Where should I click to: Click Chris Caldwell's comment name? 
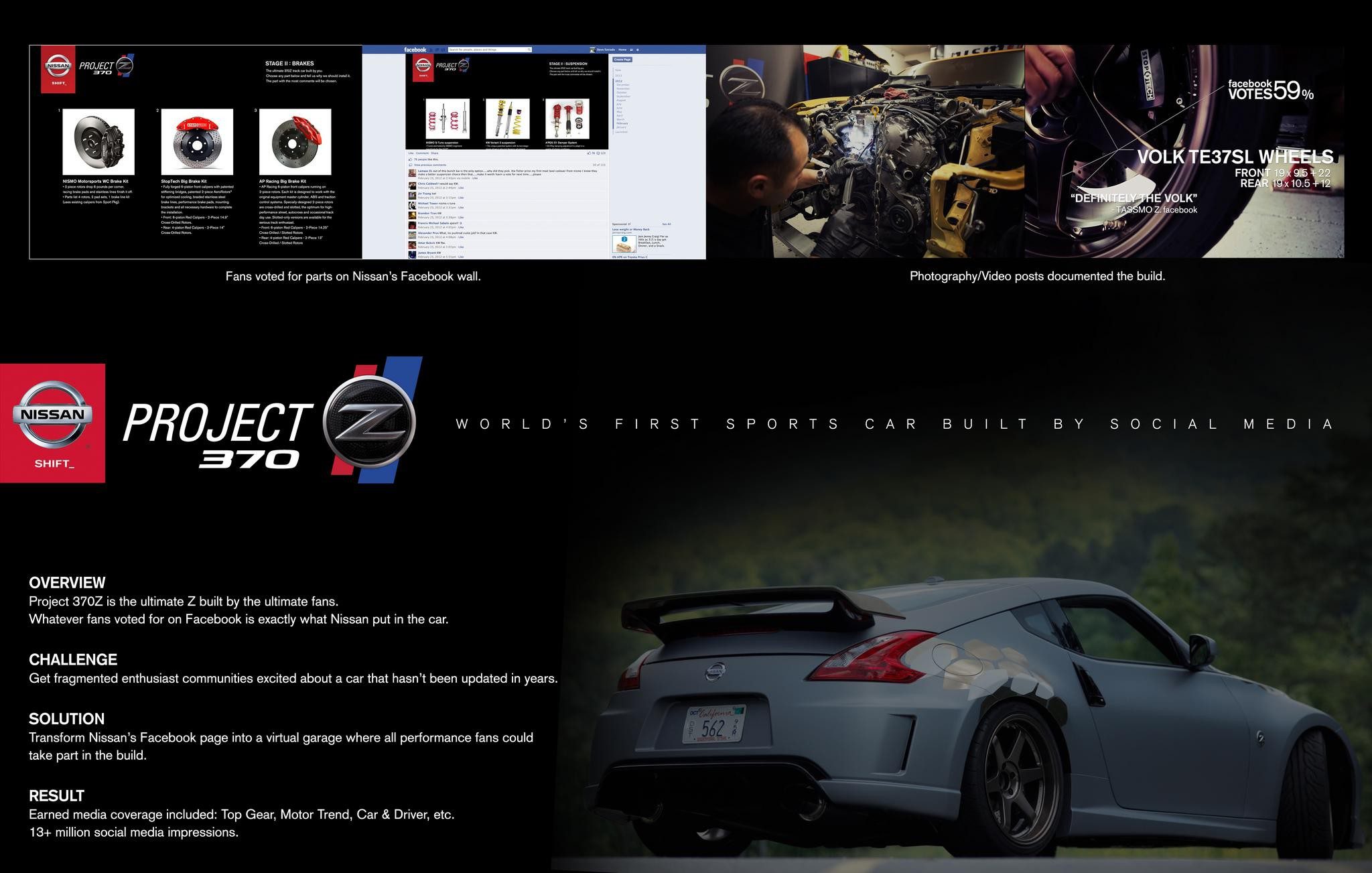click(427, 184)
